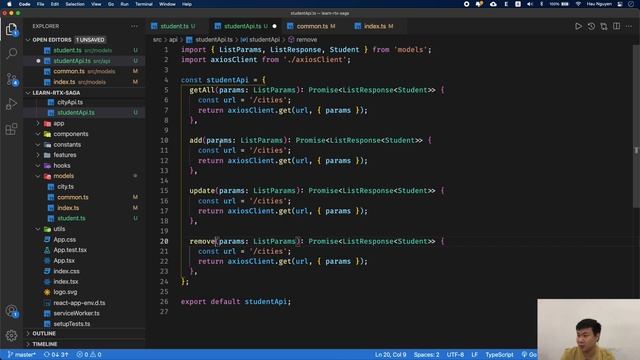This screenshot has width=640, height=360.
Task: Click the volume icon in menu bar
Action: pyautogui.click(x=530, y=4)
